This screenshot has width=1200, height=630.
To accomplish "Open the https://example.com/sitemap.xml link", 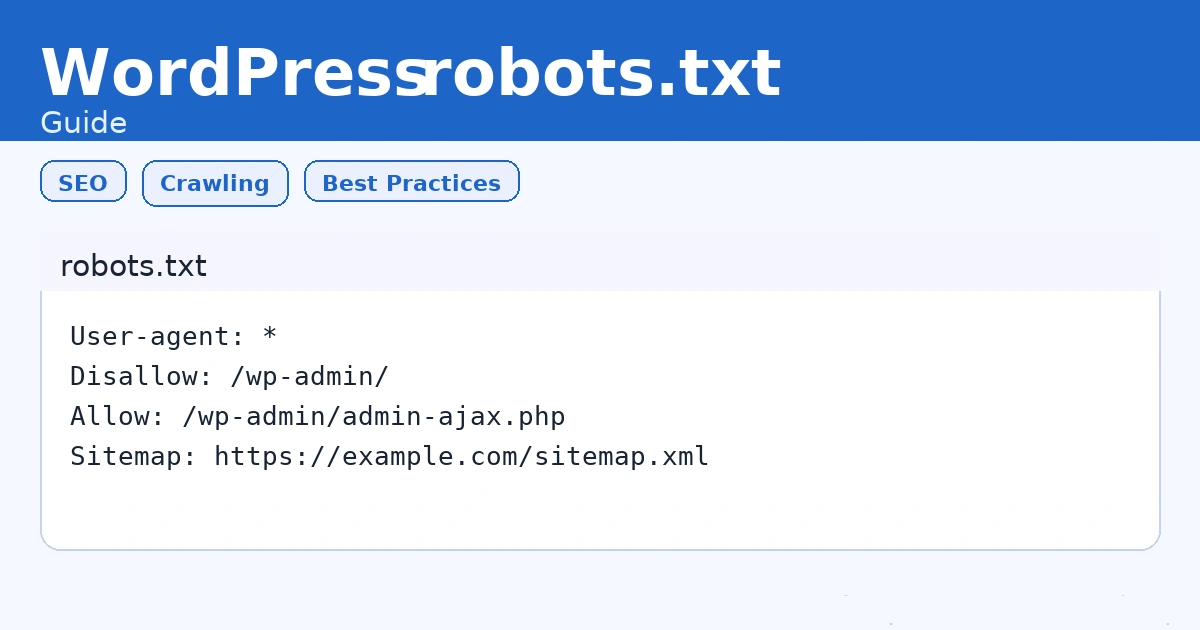I will click(x=461, y=456).
